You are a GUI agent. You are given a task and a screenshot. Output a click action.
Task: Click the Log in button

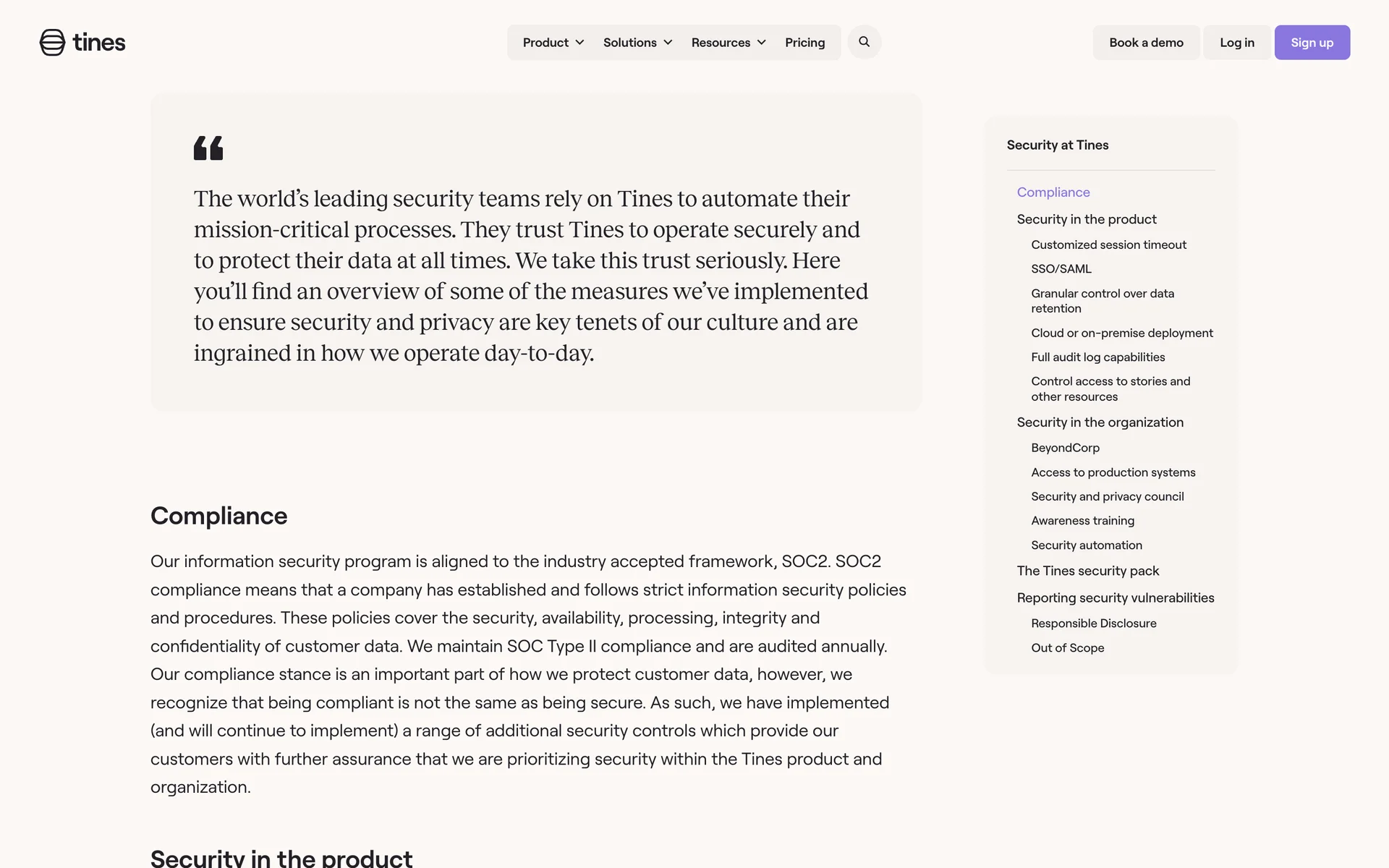(x=1236, y=43)
